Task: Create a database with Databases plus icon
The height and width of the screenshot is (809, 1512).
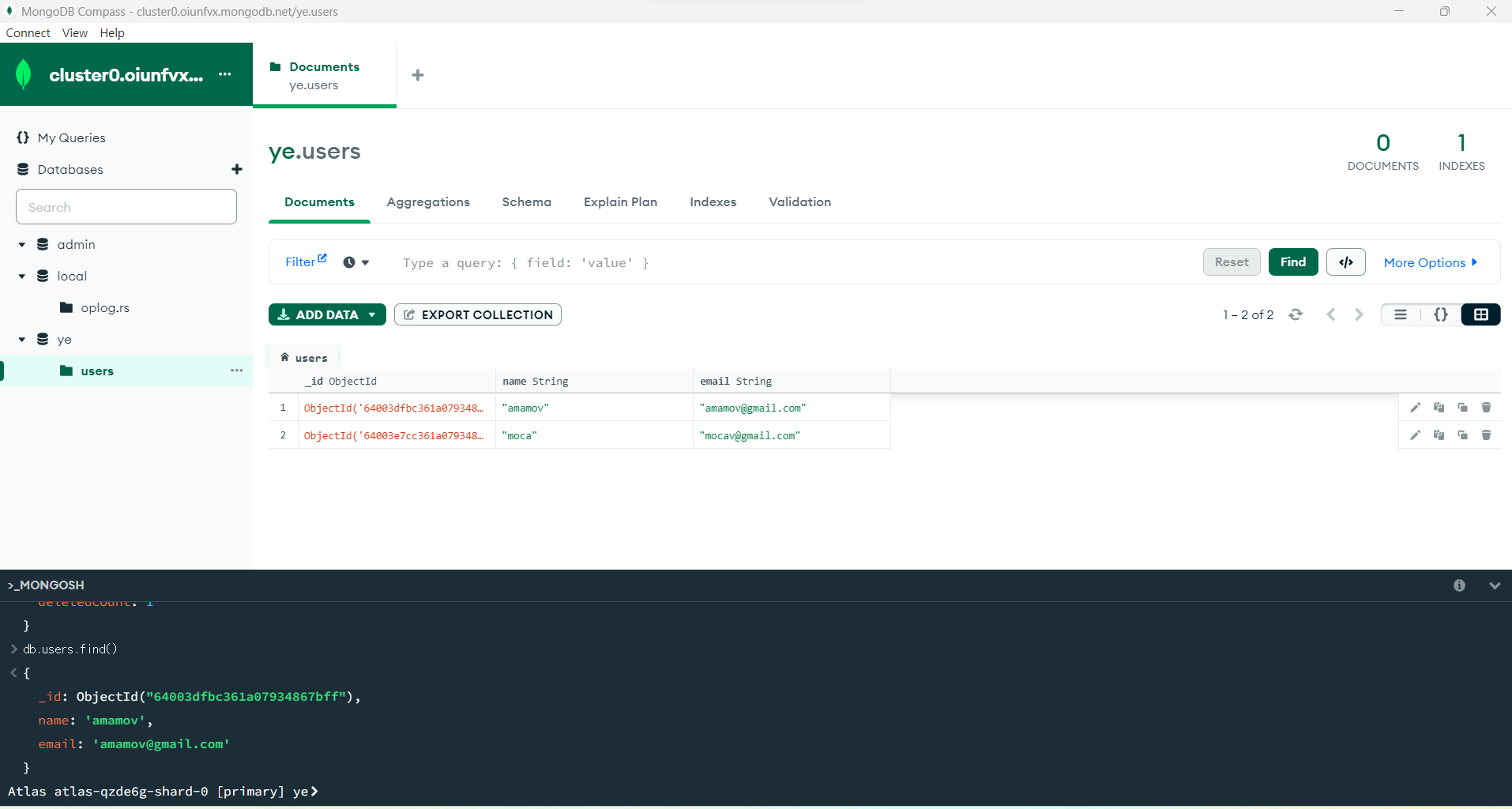Action: (236, 169)
